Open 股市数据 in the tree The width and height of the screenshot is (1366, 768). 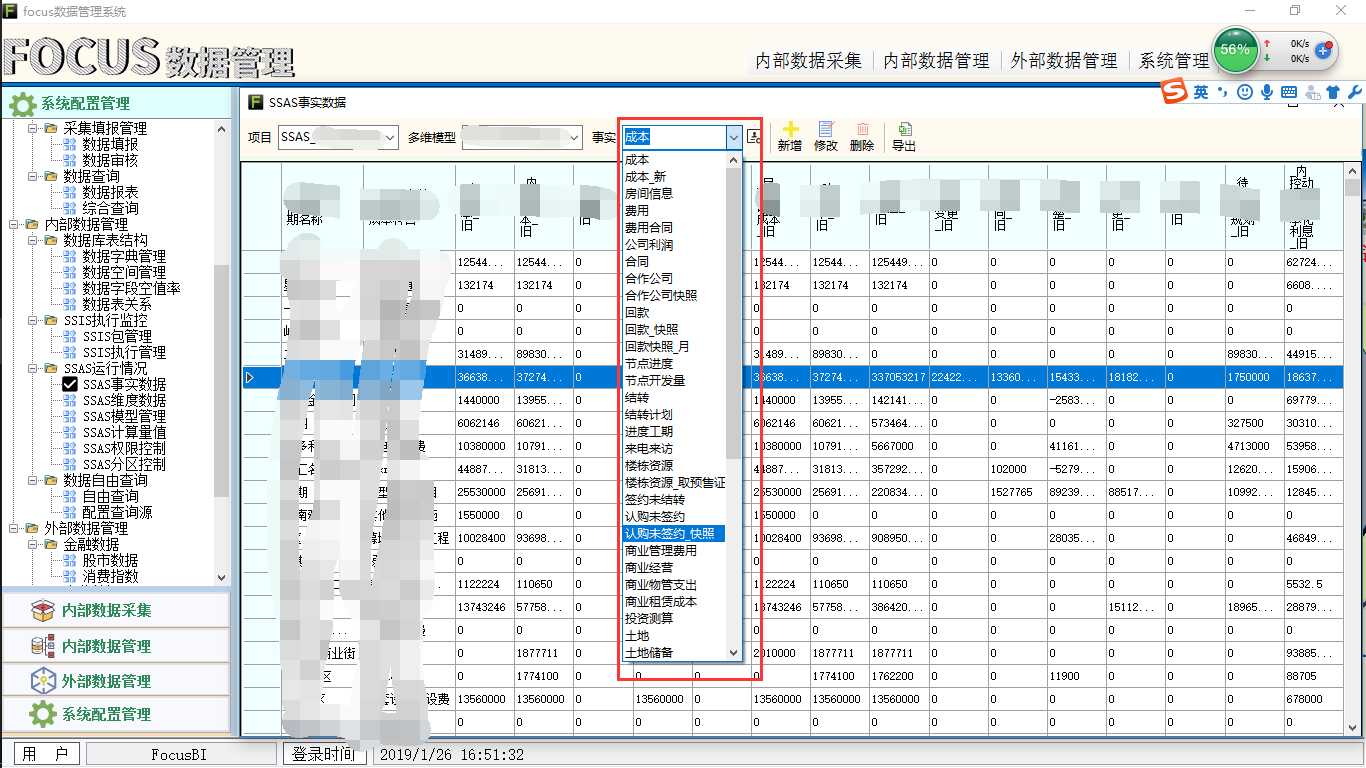click(110, 560)
